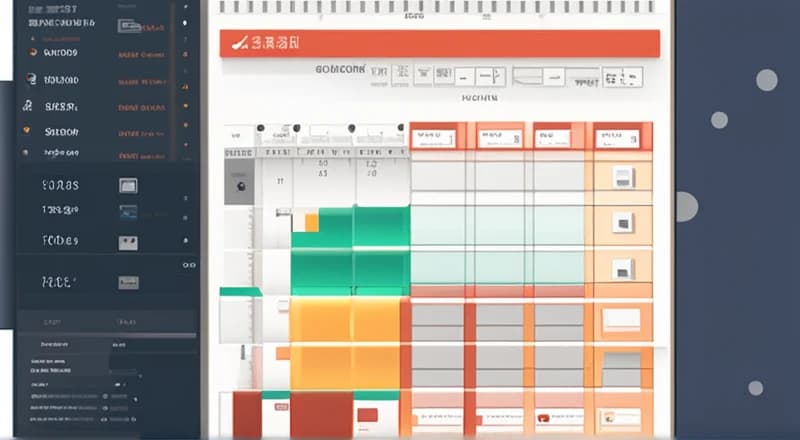Image resolution: width=800 pixels, height=440 pixels.
Task: Click the light icon in the third lower sidebar row
Action: 128,242
